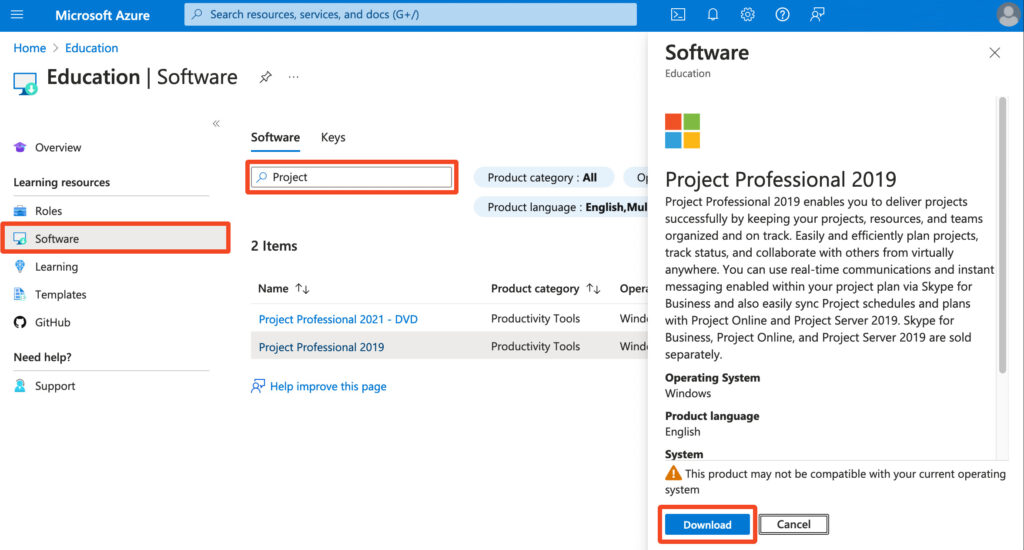The height and width of the screenshot is (550, 1024).
Task: Click the Software panel vertical scrollbar
Action: 1002,235
